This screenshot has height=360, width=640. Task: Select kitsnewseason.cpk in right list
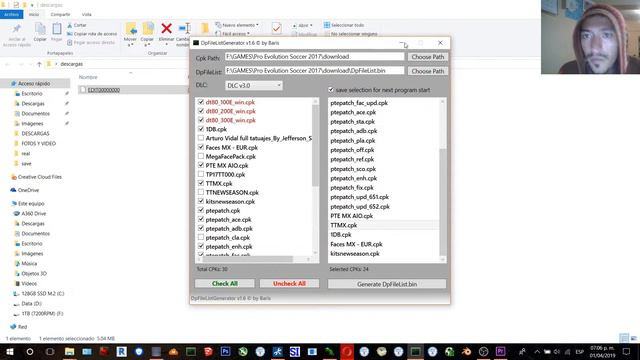point(355,253)
